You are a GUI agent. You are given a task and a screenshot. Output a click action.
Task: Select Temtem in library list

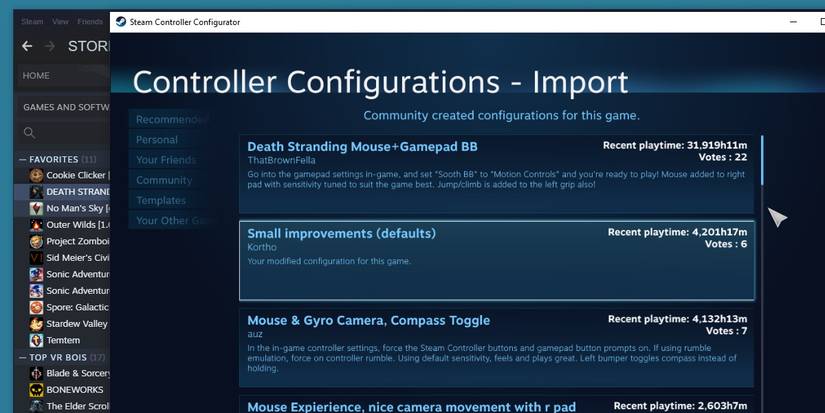[x=63, y=340]
